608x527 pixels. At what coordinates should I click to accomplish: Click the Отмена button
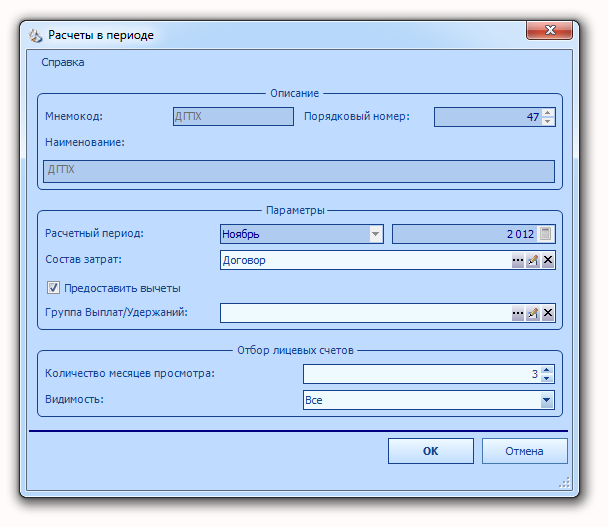pyautogui.click(x=524, y=451)
